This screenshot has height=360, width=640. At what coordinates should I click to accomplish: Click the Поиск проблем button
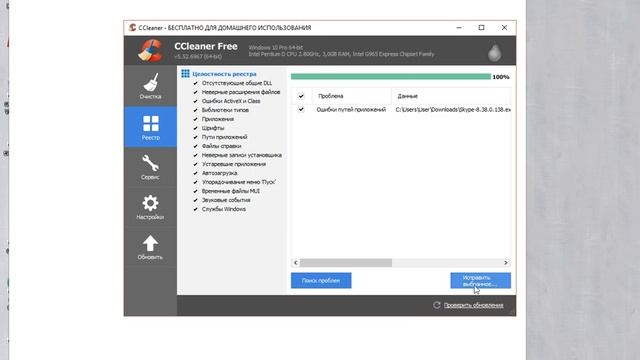pos(321,280)
